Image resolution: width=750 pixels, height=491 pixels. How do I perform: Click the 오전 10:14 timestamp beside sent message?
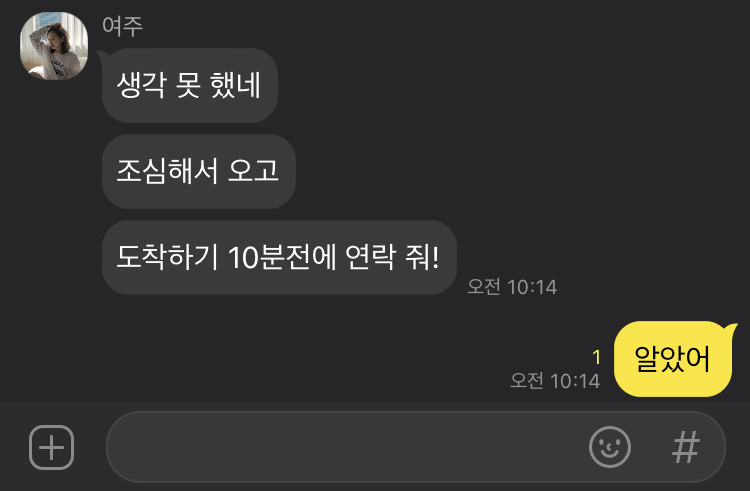click(x=555, y=381)
